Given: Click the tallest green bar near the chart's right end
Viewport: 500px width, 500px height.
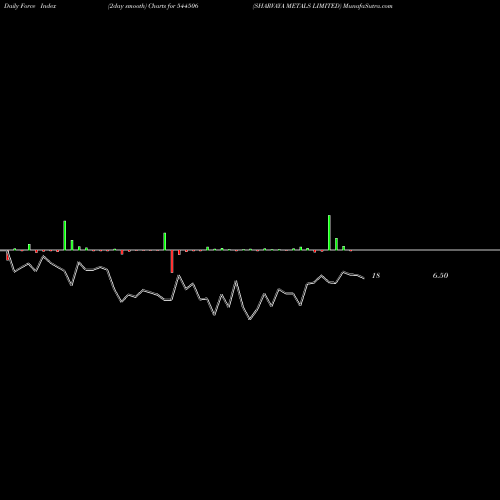Looking at the screenshot, I should (329, 232).
